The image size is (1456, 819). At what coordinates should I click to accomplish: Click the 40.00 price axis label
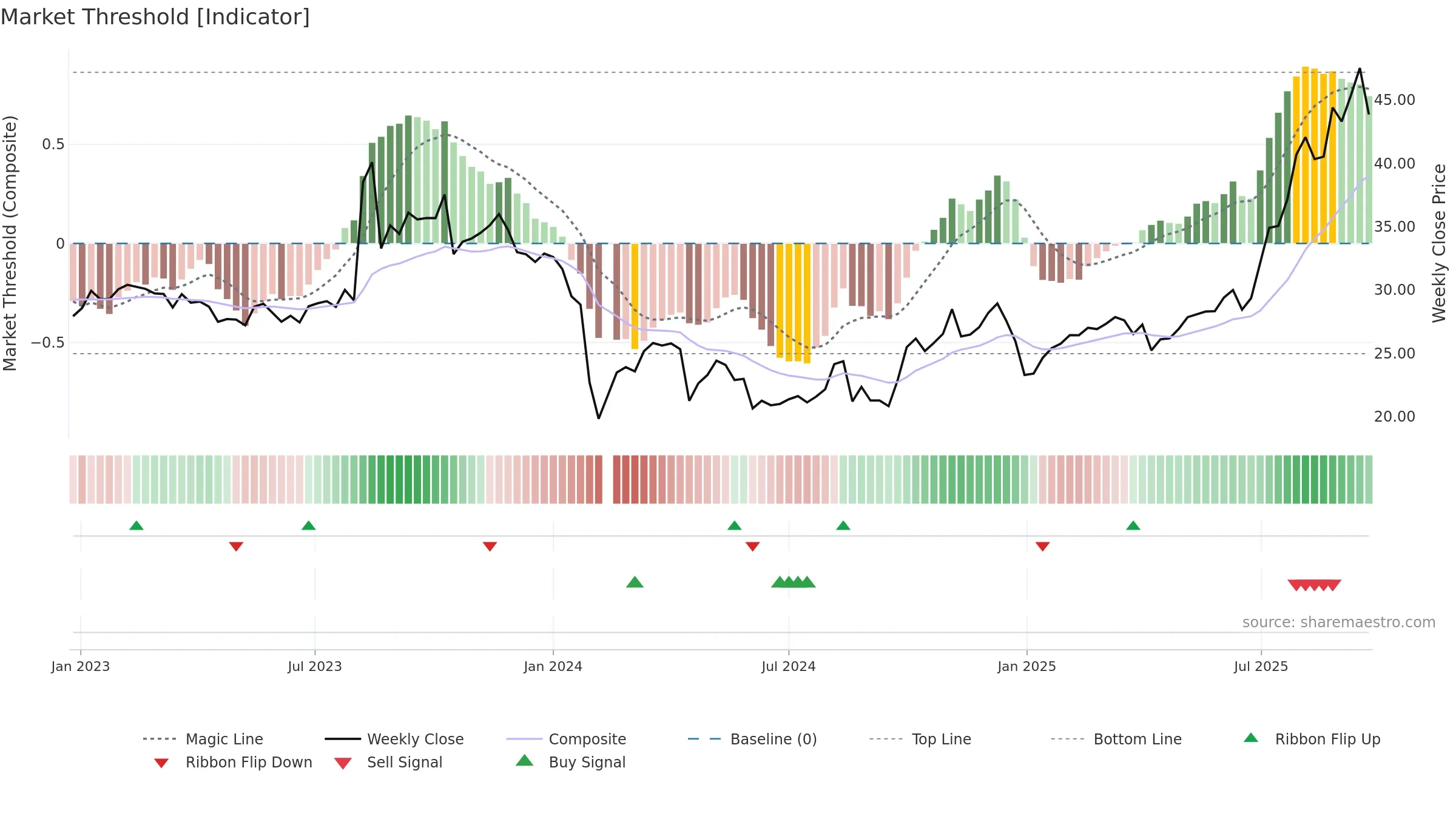(x=1395, y=164)
